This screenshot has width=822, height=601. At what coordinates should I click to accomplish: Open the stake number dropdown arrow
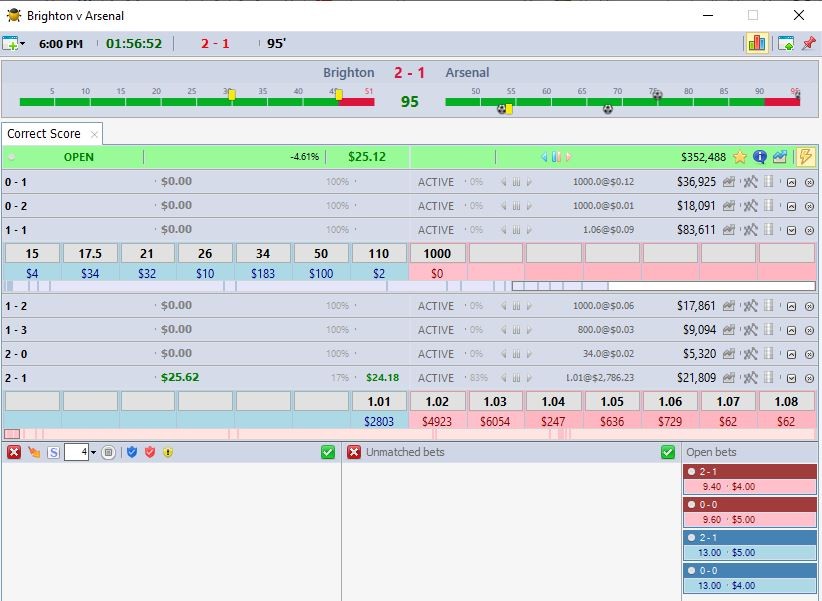pos(93,452)
